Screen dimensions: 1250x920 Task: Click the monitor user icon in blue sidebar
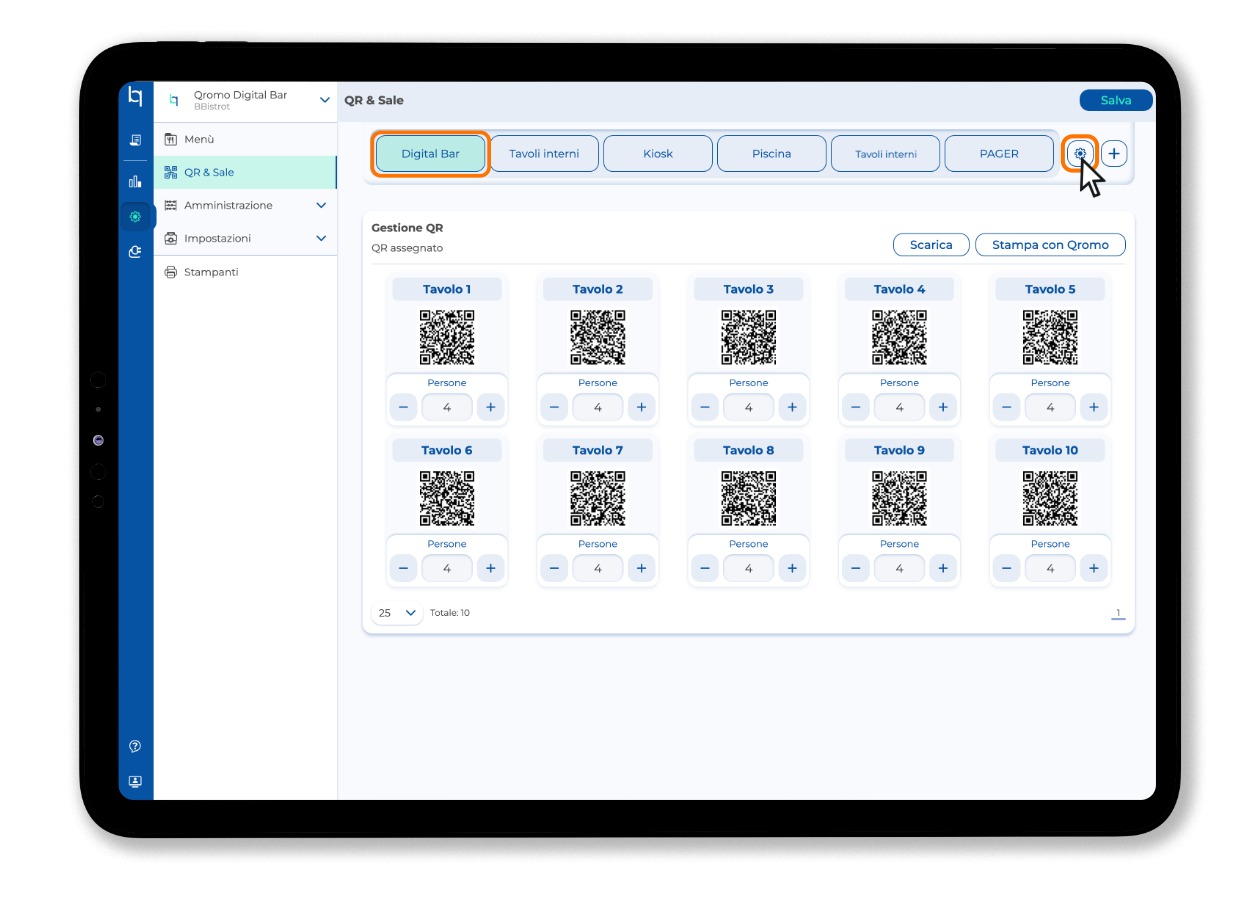click(x=135, y=781)
